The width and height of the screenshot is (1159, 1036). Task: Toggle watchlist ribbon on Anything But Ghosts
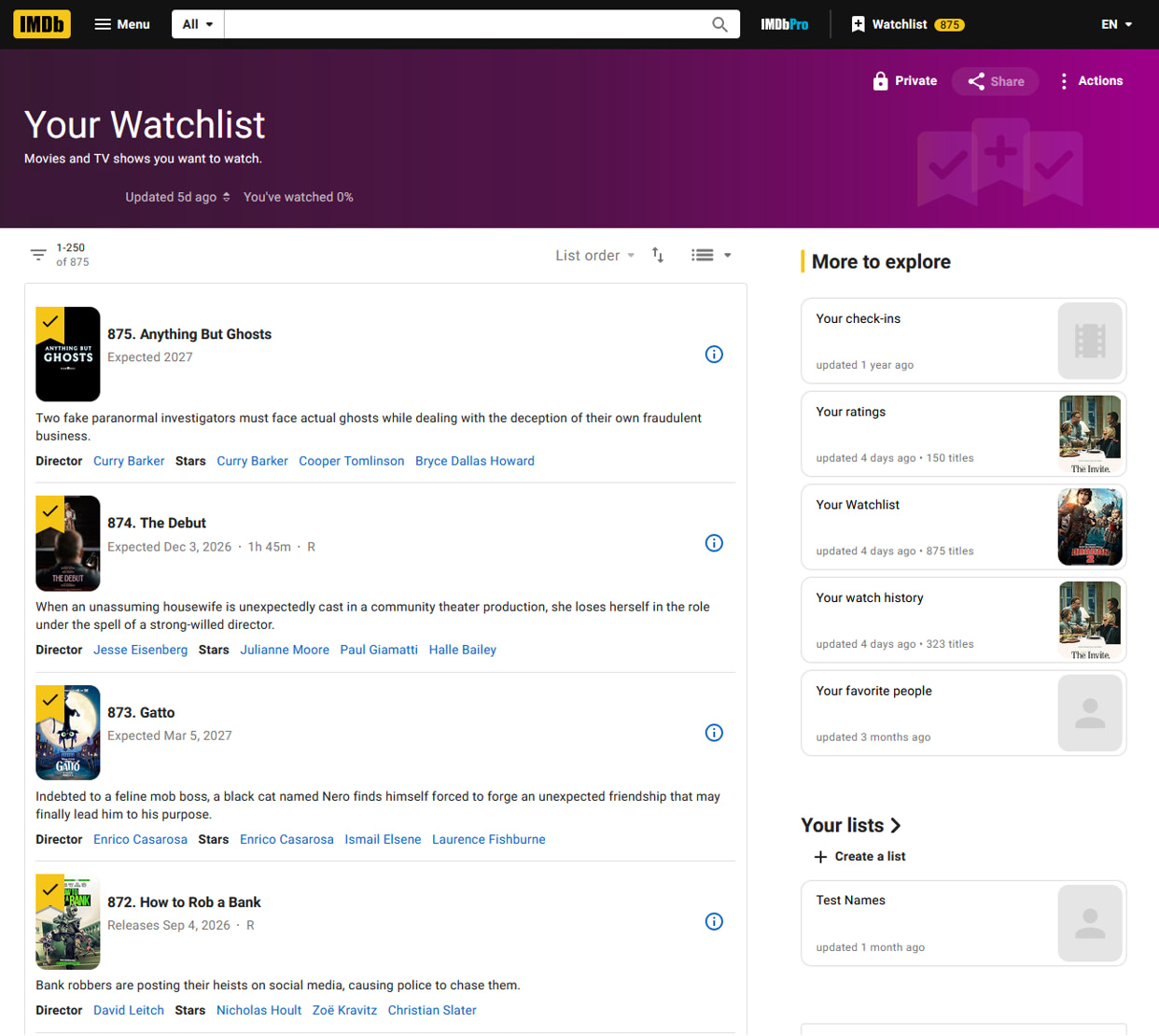point(50,323)
